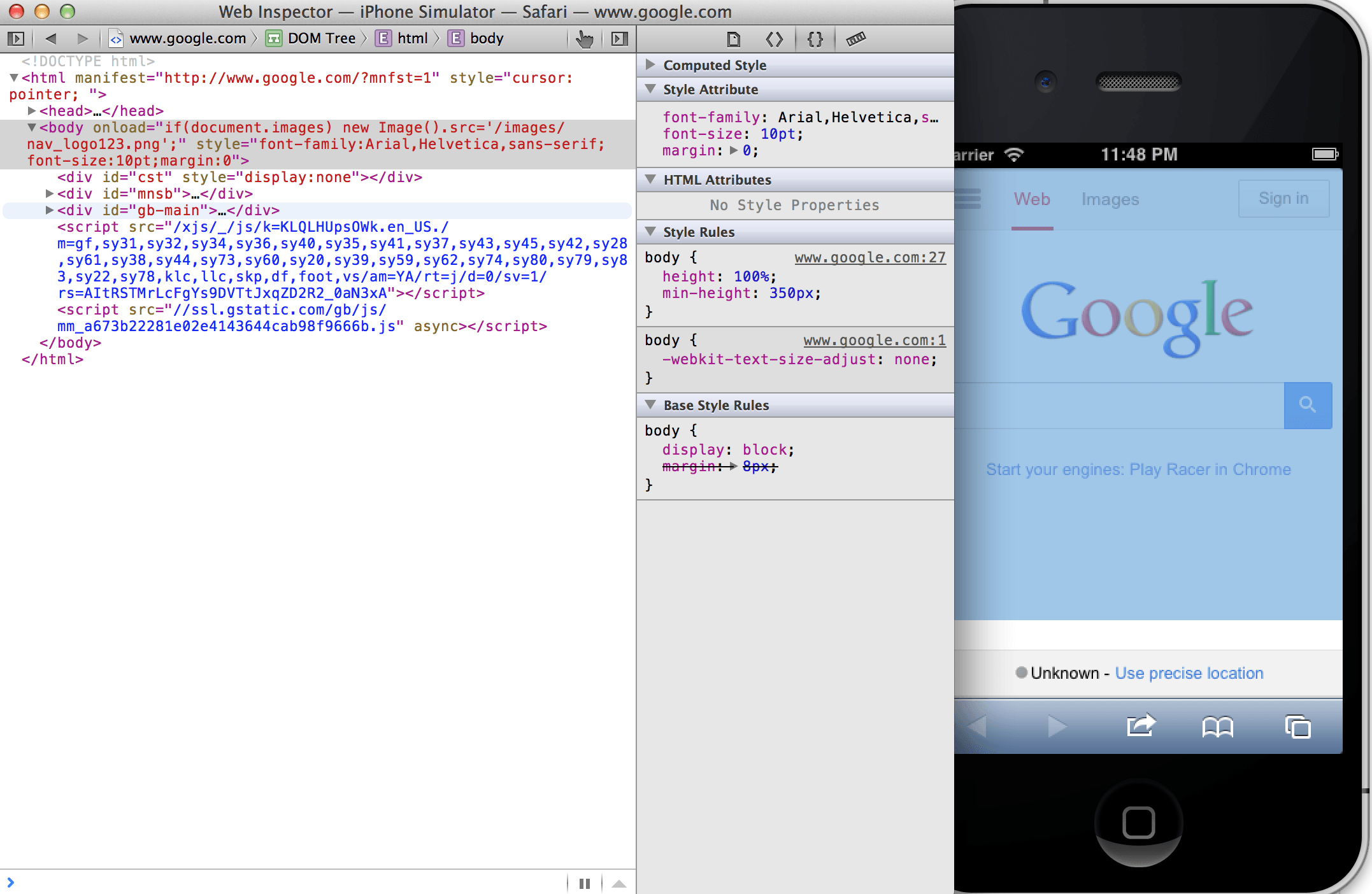Open the www.google.com:27 source link

point(870,258)
